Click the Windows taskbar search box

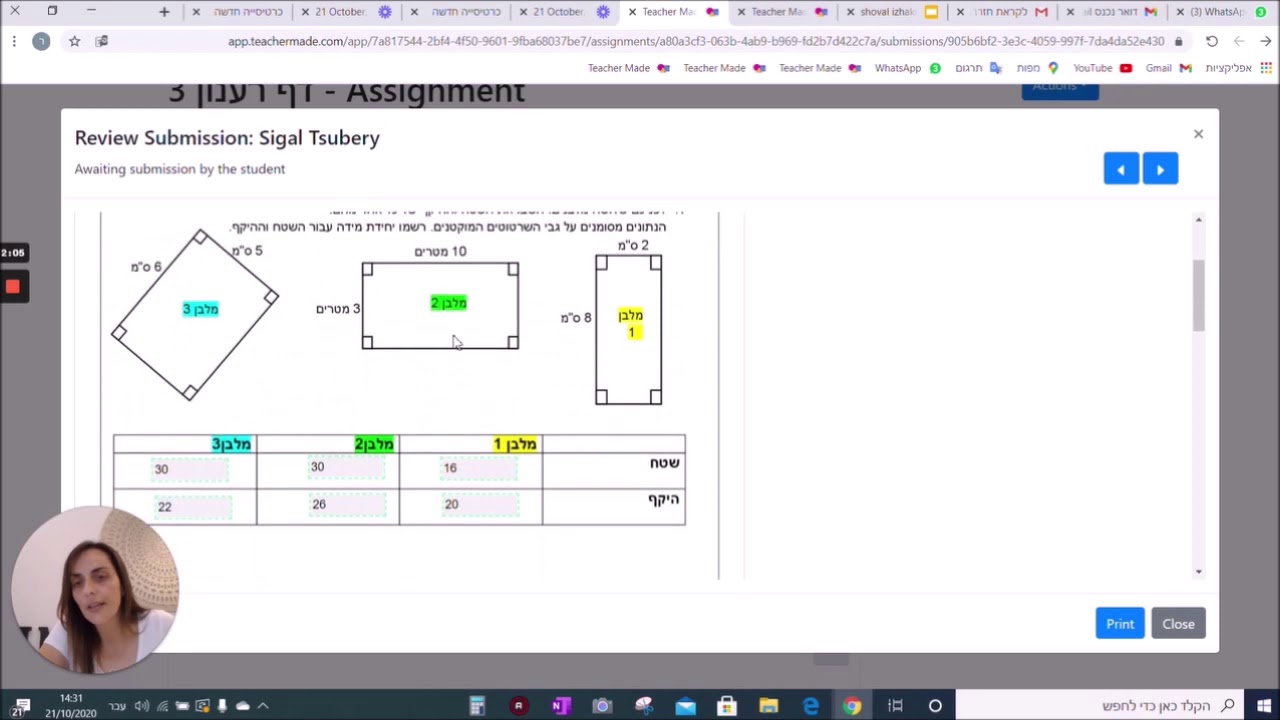[x=1102, y=706]
